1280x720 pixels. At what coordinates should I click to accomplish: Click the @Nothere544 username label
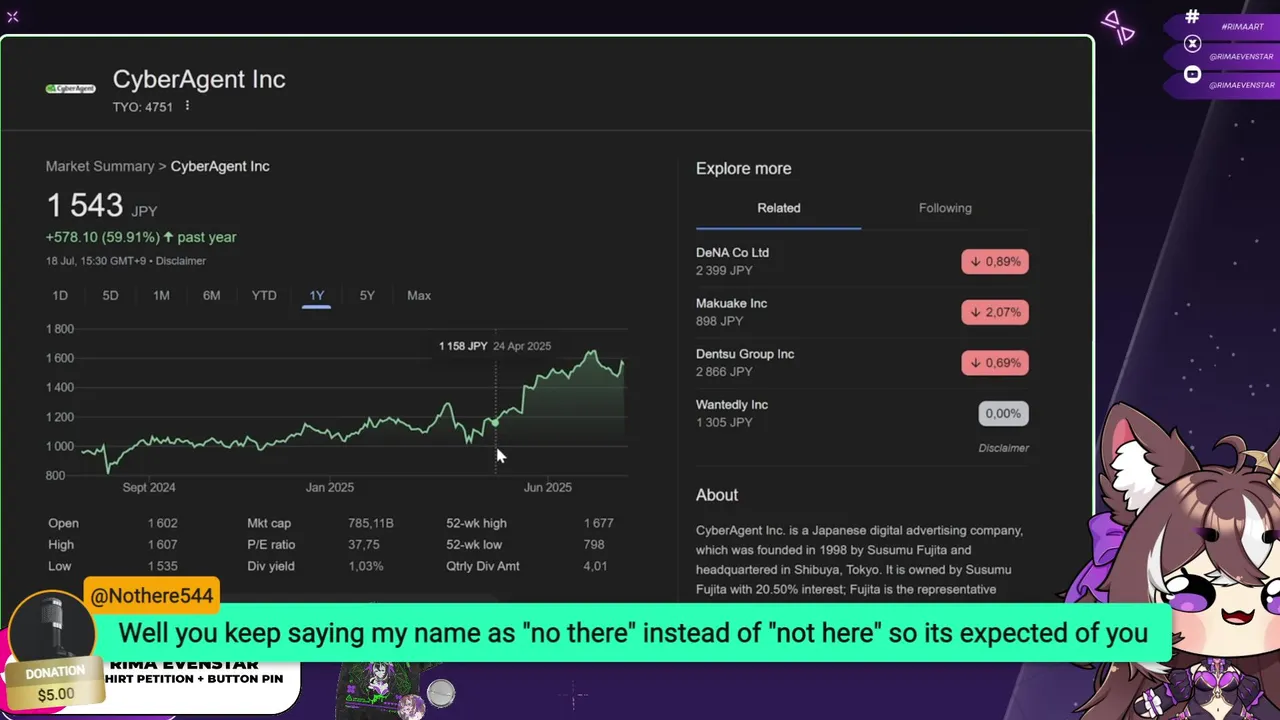[x=152, y=596]
